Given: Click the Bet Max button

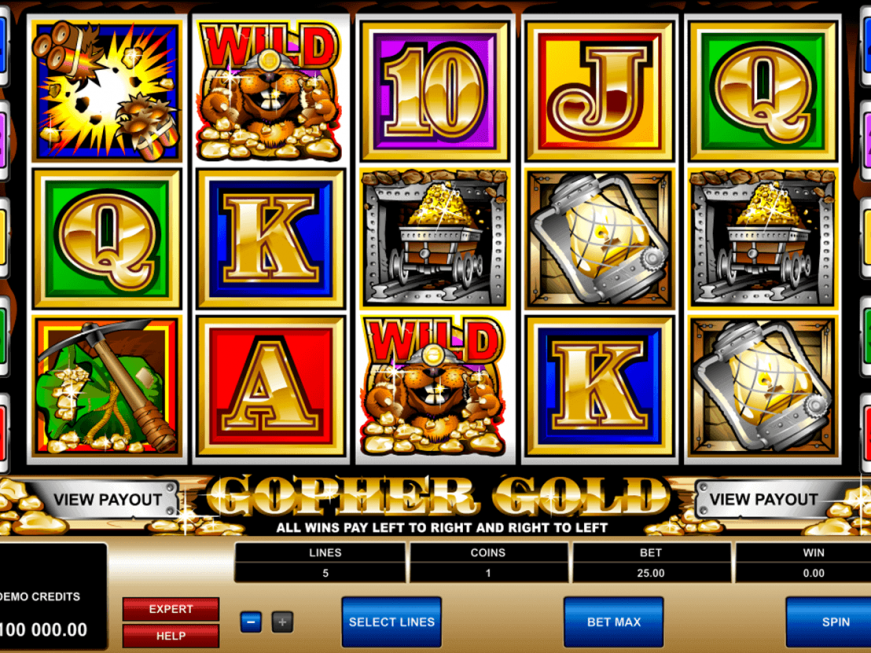Looking at the screenshot, I should point(614,622).
